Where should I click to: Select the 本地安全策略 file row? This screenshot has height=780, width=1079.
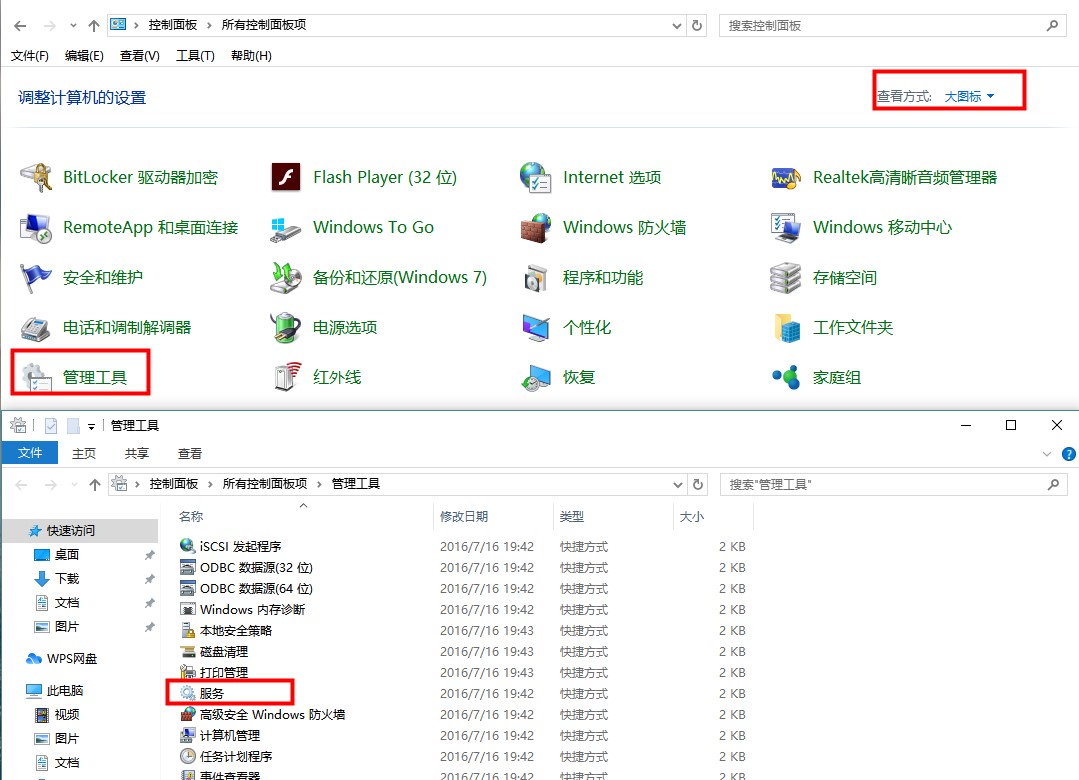[462, 631]
